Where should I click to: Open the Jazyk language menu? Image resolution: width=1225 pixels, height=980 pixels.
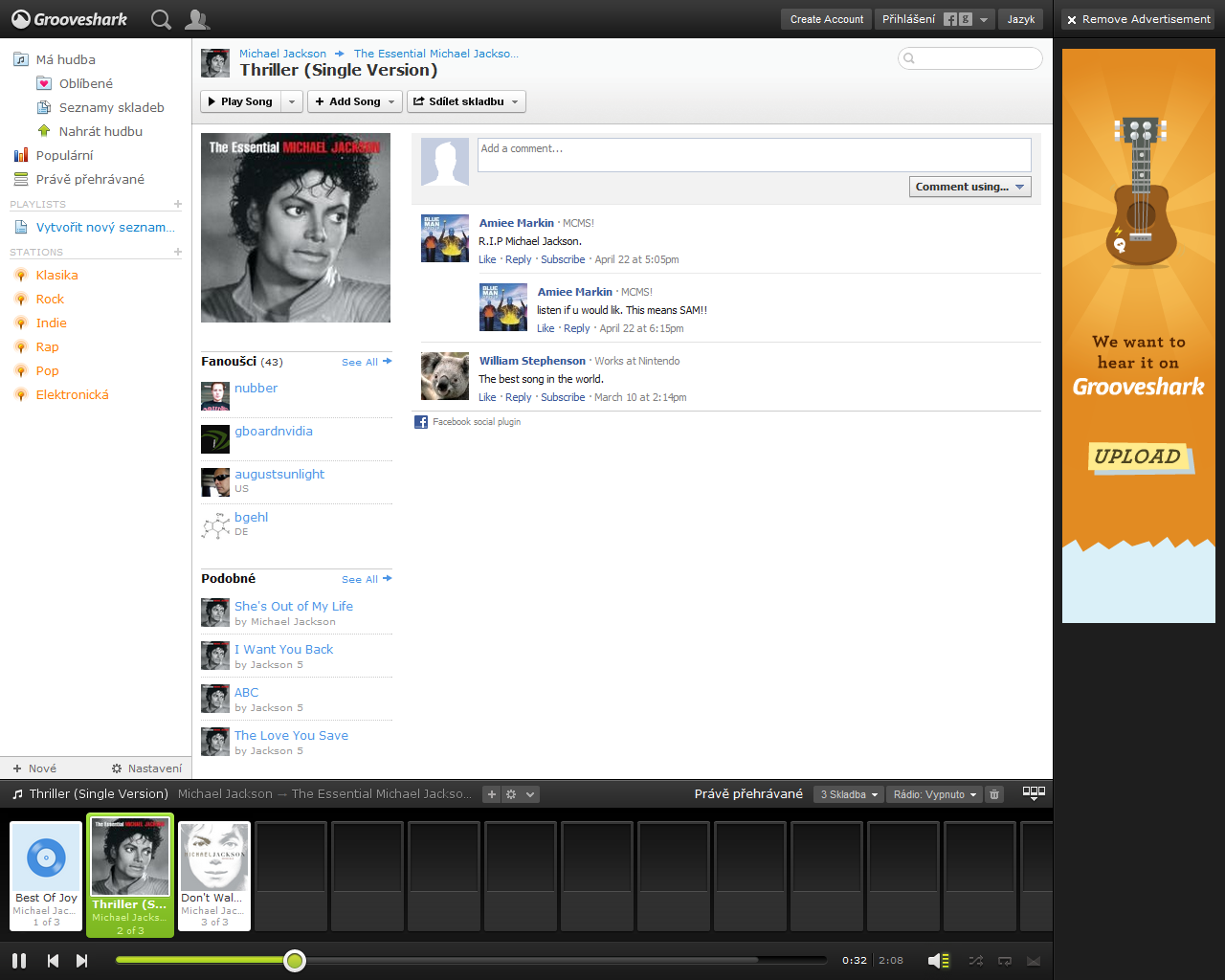click(x=1021, y=19)
